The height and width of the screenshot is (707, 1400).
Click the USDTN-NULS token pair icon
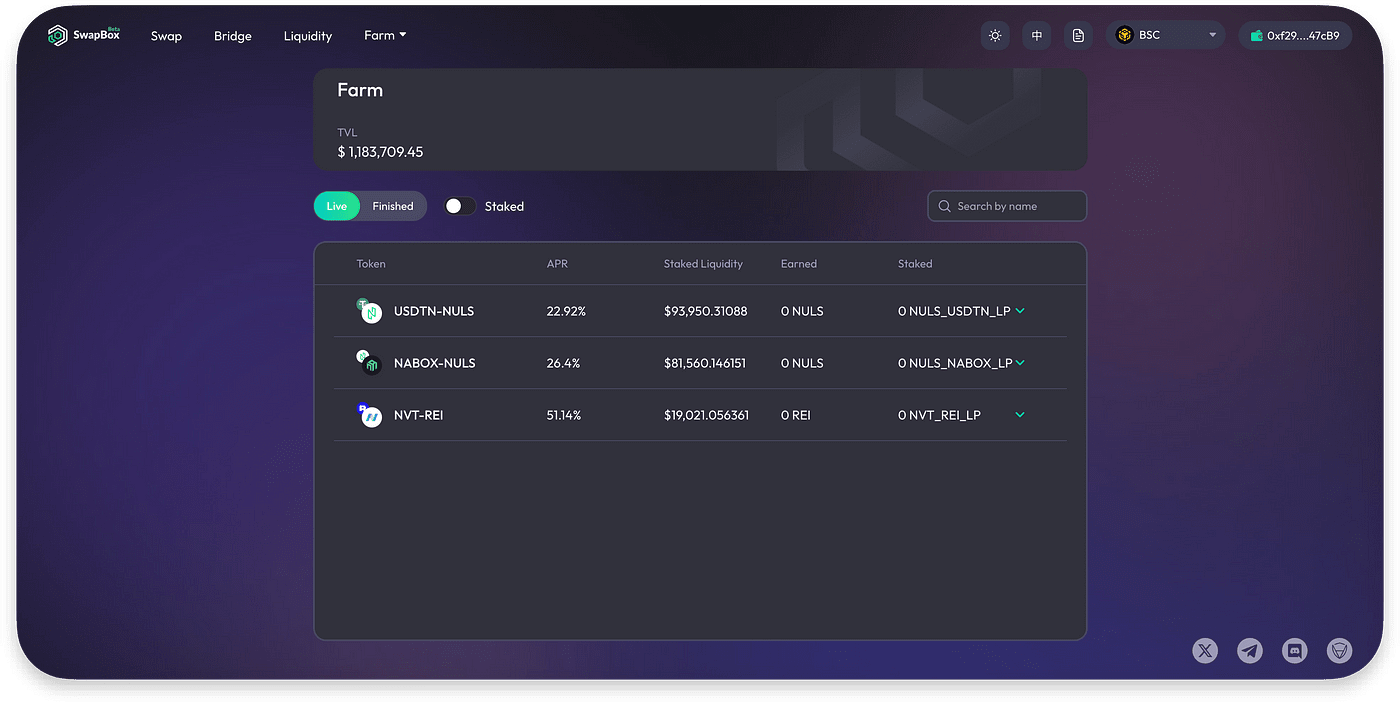370,311
